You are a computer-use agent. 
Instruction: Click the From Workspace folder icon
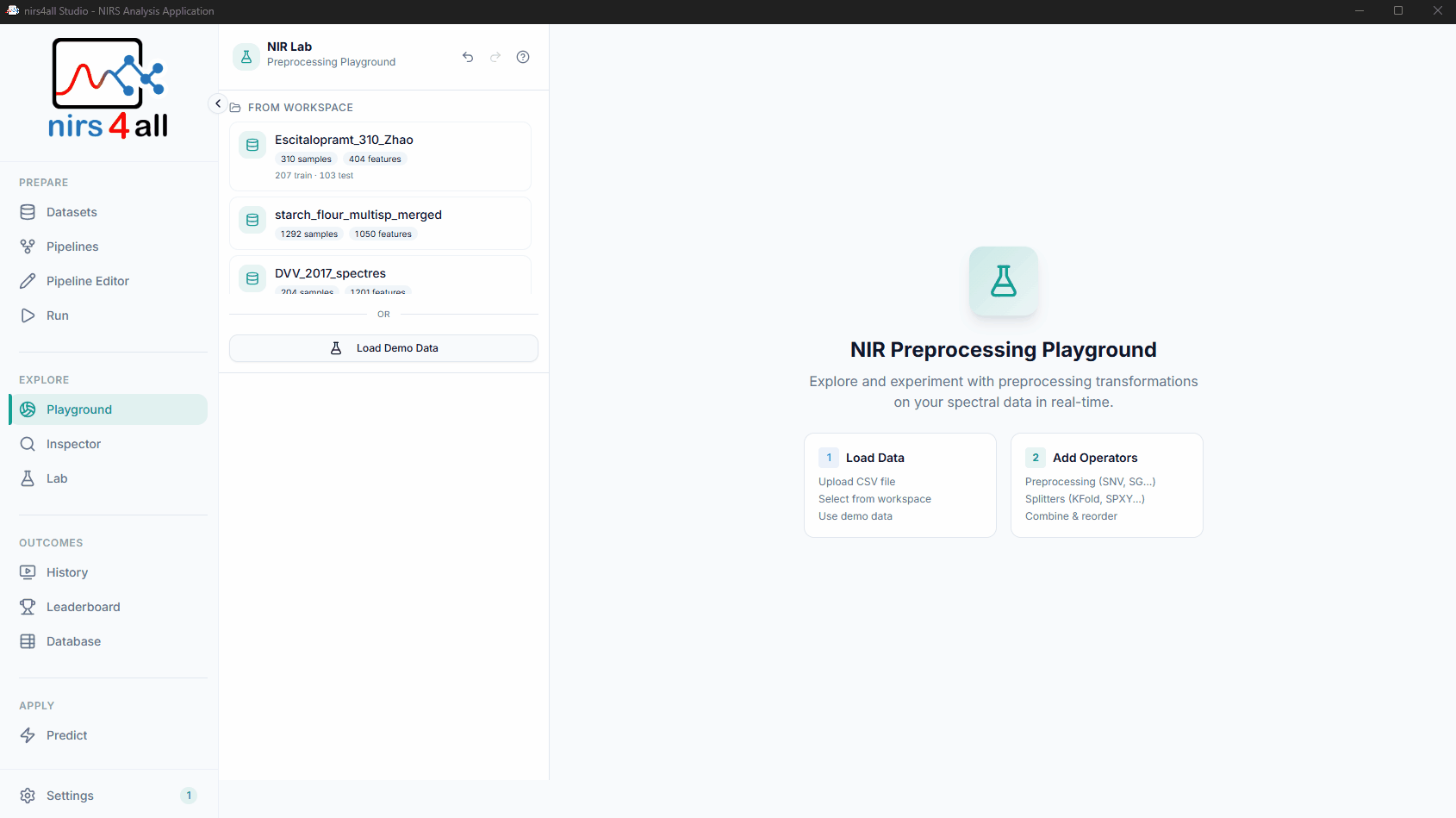[x=235, y=108]
